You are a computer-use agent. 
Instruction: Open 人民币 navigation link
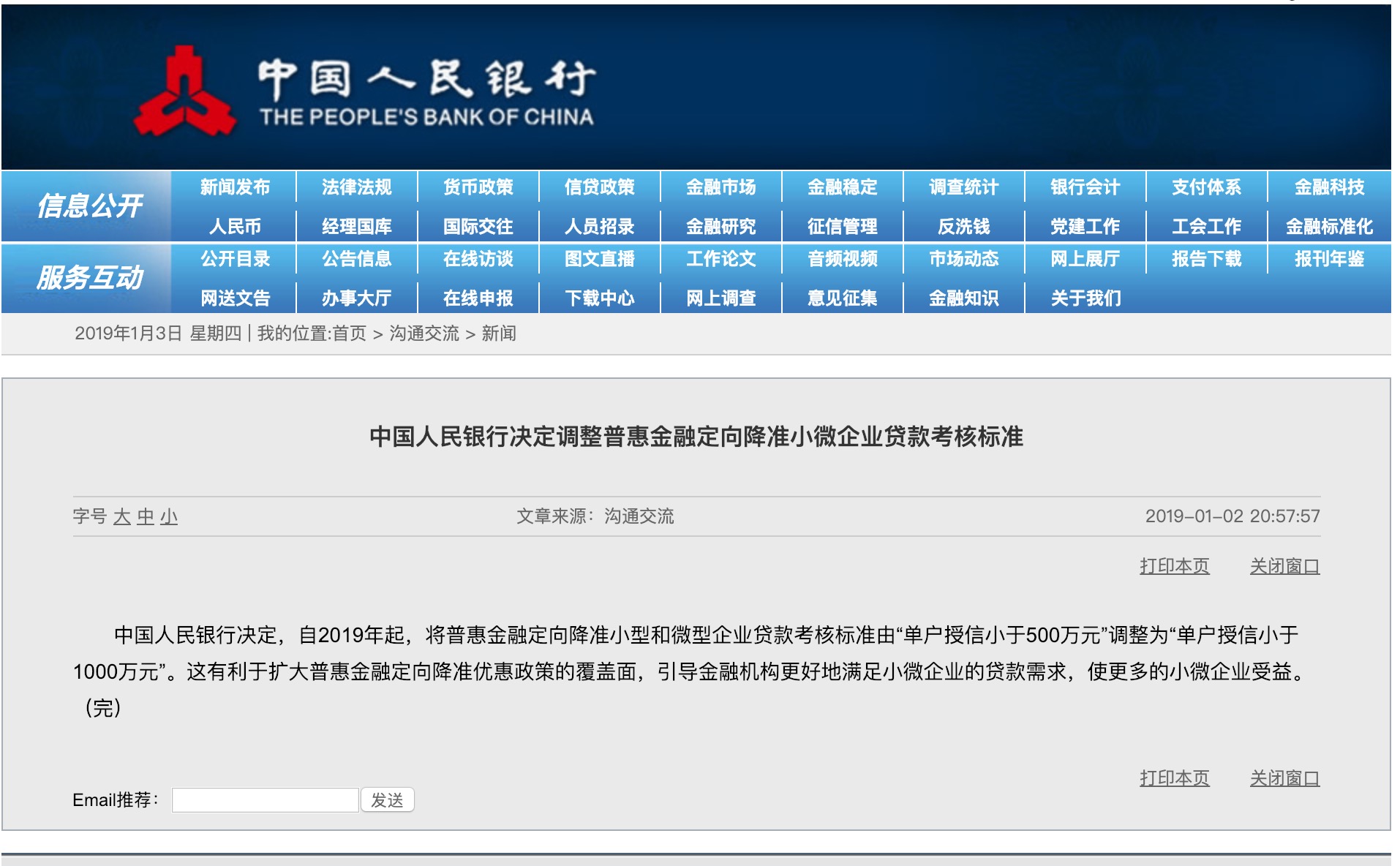point(235,227)
